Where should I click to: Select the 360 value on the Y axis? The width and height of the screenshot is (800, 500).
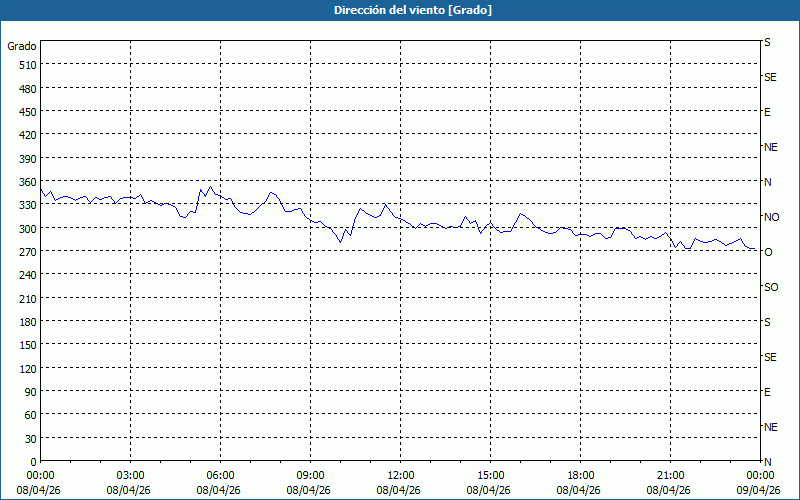coord(28,182)
